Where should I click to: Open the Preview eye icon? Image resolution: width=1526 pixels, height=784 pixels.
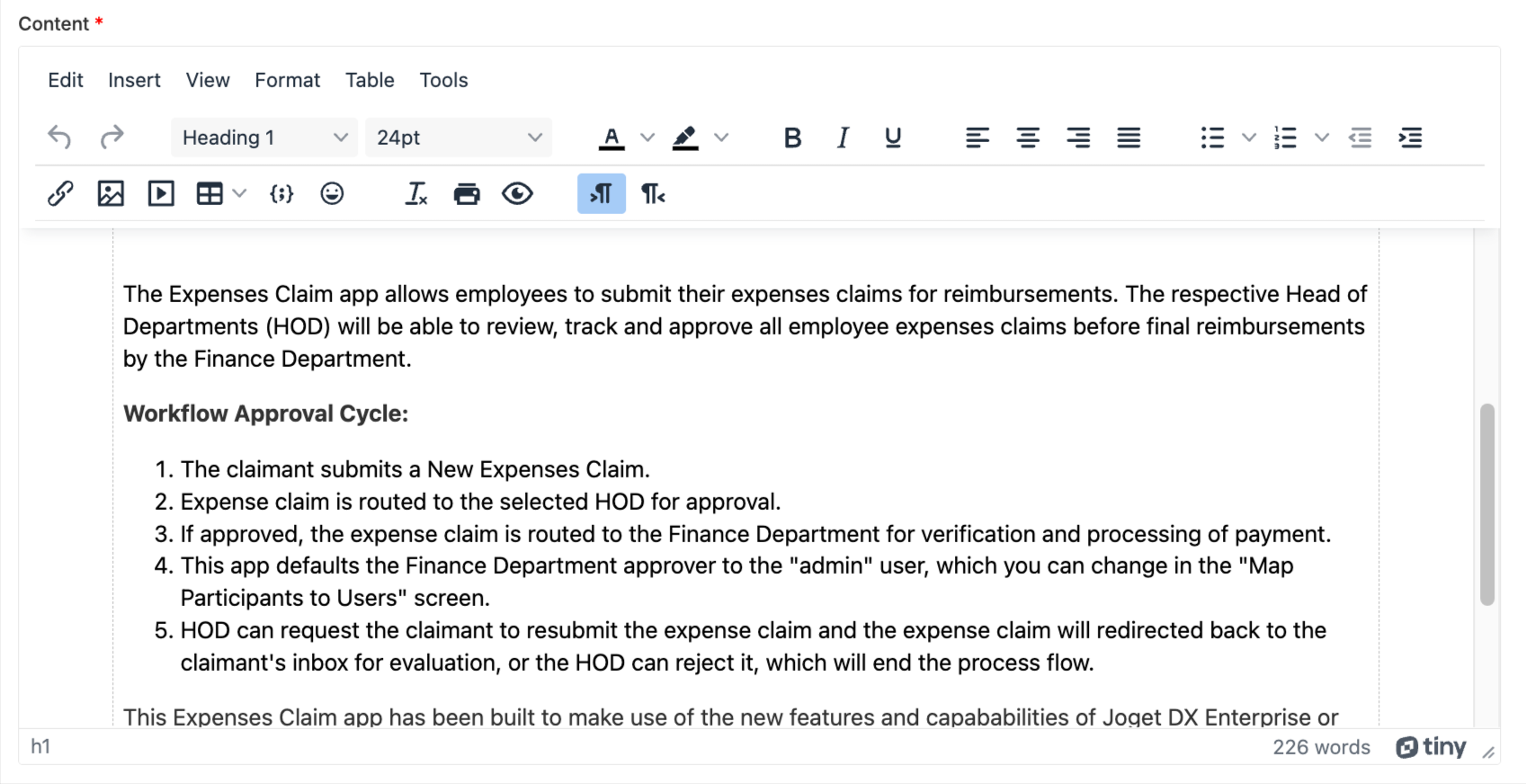point(517,193)
